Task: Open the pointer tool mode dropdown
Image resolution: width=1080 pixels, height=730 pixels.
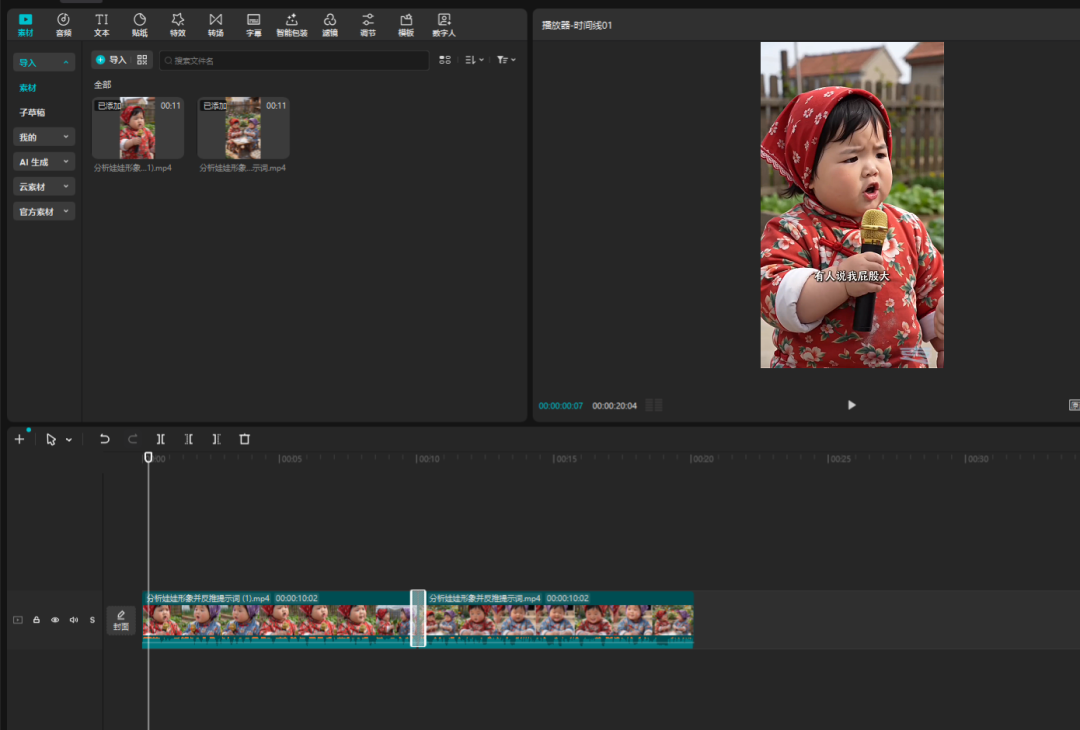Action: click(x=69, y=439)
